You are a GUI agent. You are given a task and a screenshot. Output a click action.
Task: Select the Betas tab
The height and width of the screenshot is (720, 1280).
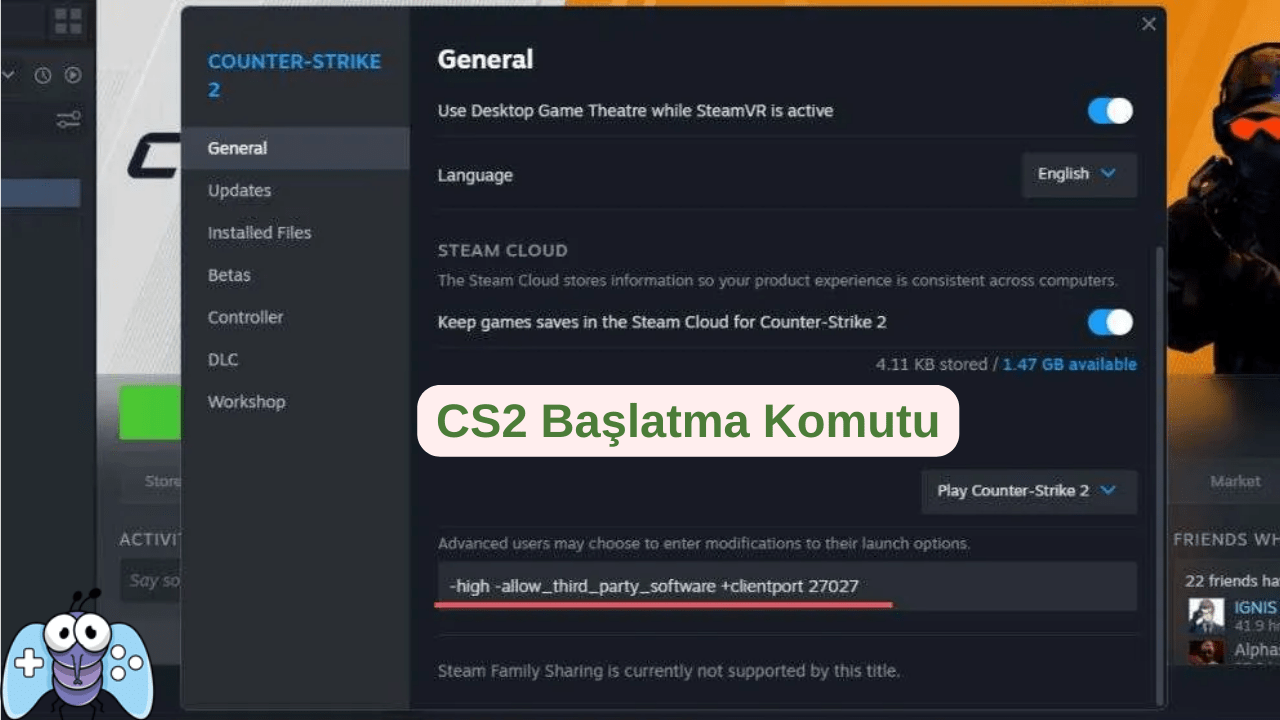229,275
